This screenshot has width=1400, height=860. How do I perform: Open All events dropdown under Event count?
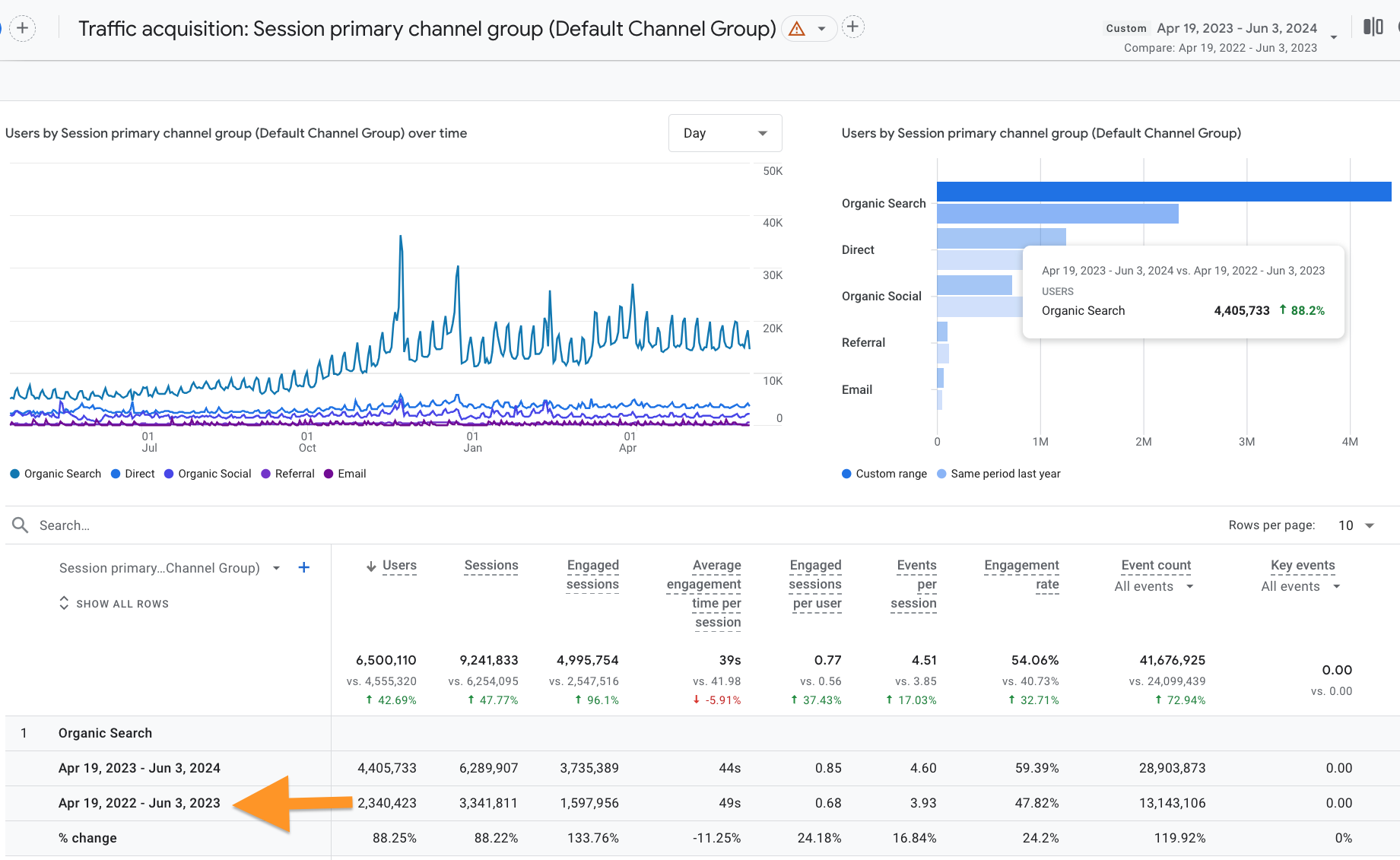pyautogui.click(x=1154, y=586)
